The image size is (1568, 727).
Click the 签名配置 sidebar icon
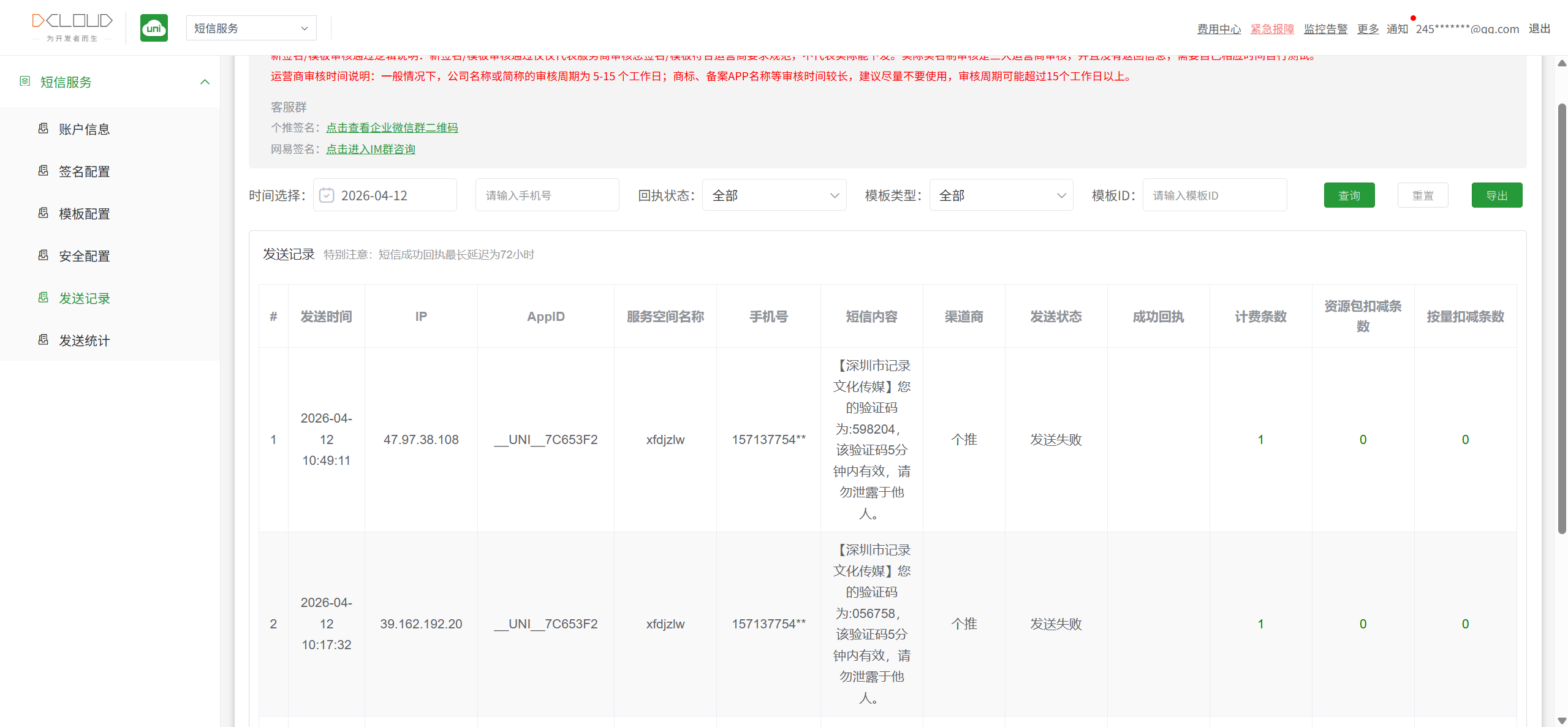pyautogui.click(x=44, y=171)
